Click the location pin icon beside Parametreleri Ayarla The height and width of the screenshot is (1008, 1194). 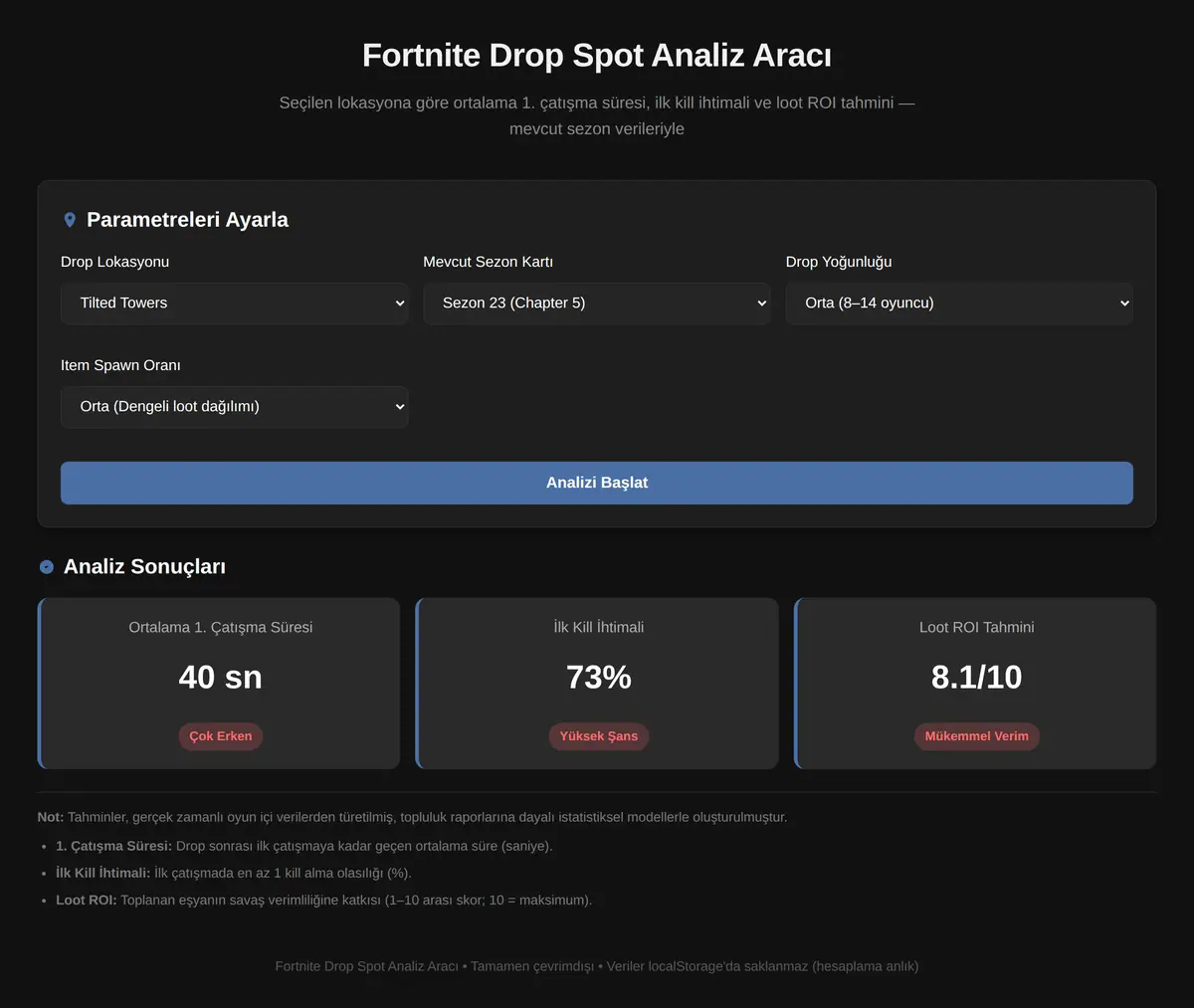coord(70,220)
